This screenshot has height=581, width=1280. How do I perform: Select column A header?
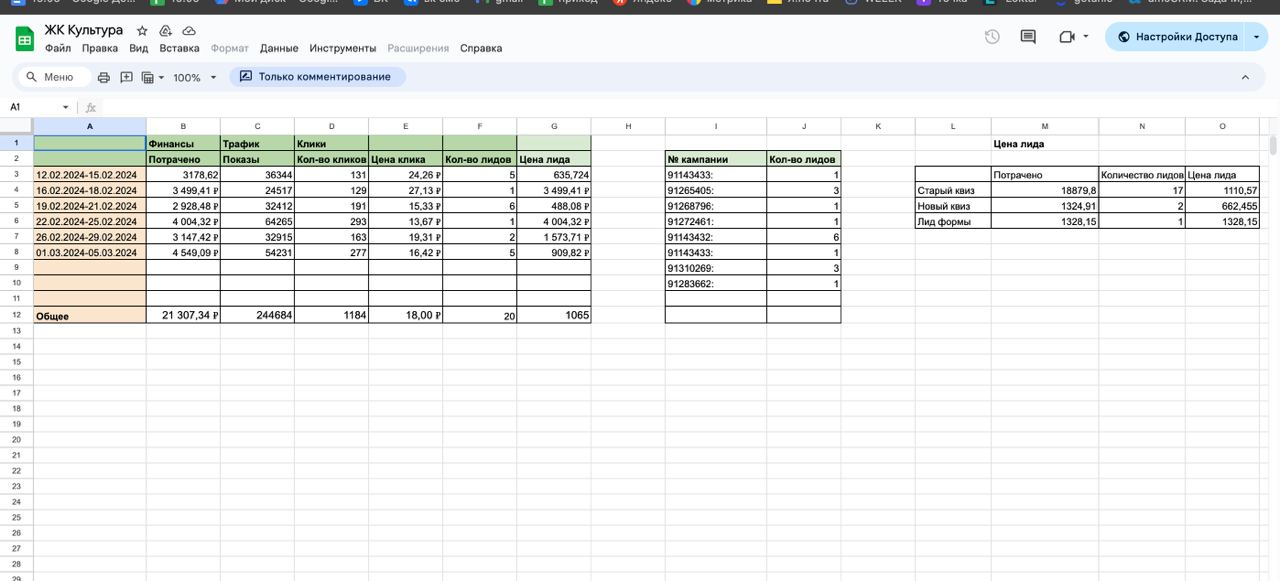coord(90,126)
